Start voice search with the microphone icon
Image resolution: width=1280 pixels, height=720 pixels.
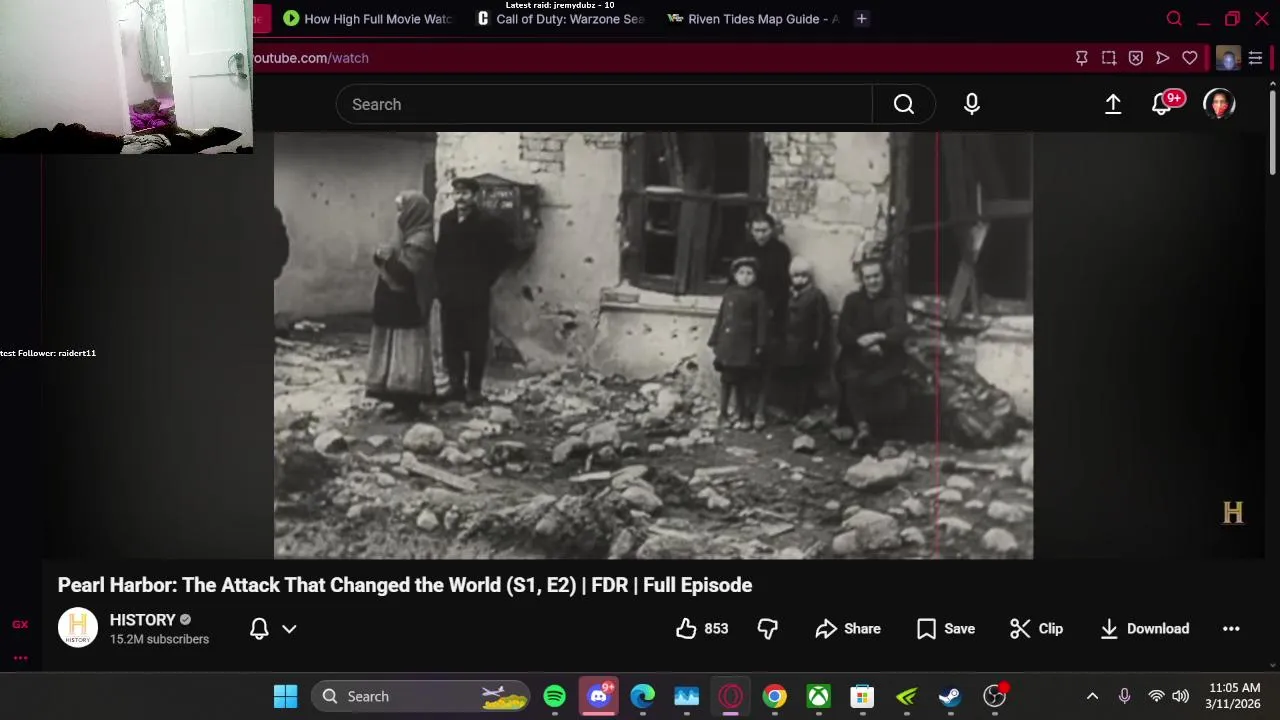(972, 104)
